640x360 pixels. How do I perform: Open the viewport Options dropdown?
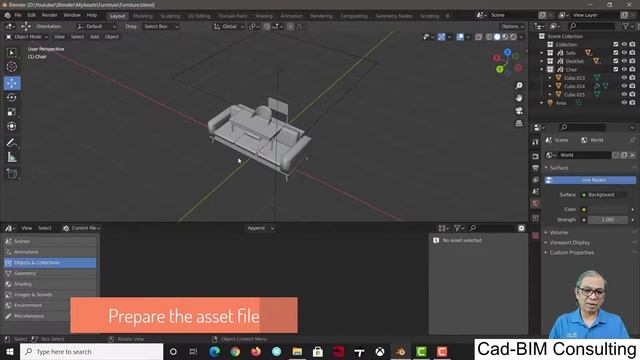[512, 27]
